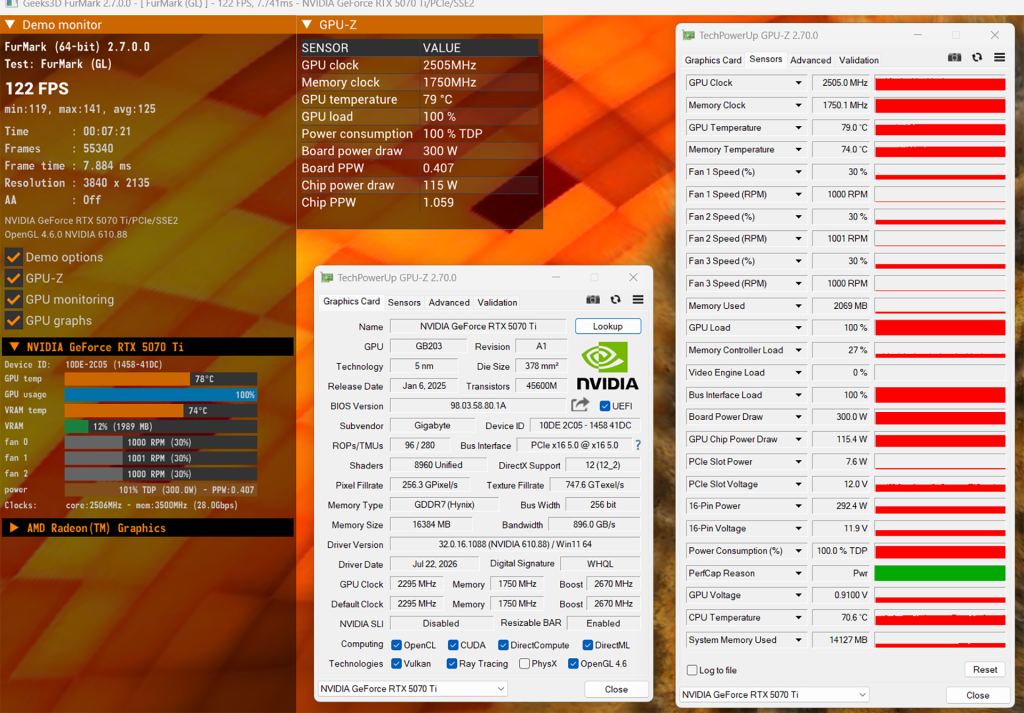Click the Chip PPW value 1.059
This screenshot has width=1024, height=713.
438,202
